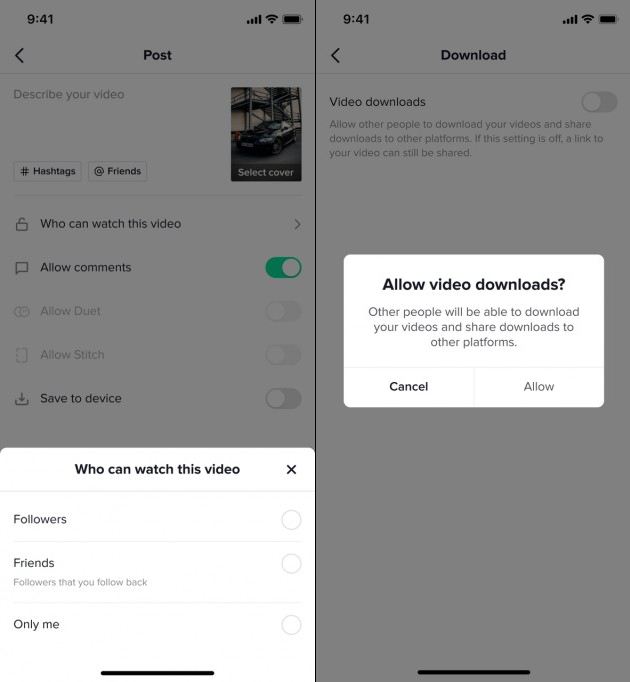Go back from the Post screen
Viewport: 630px width, 682px height.
[x=20, y=56]
